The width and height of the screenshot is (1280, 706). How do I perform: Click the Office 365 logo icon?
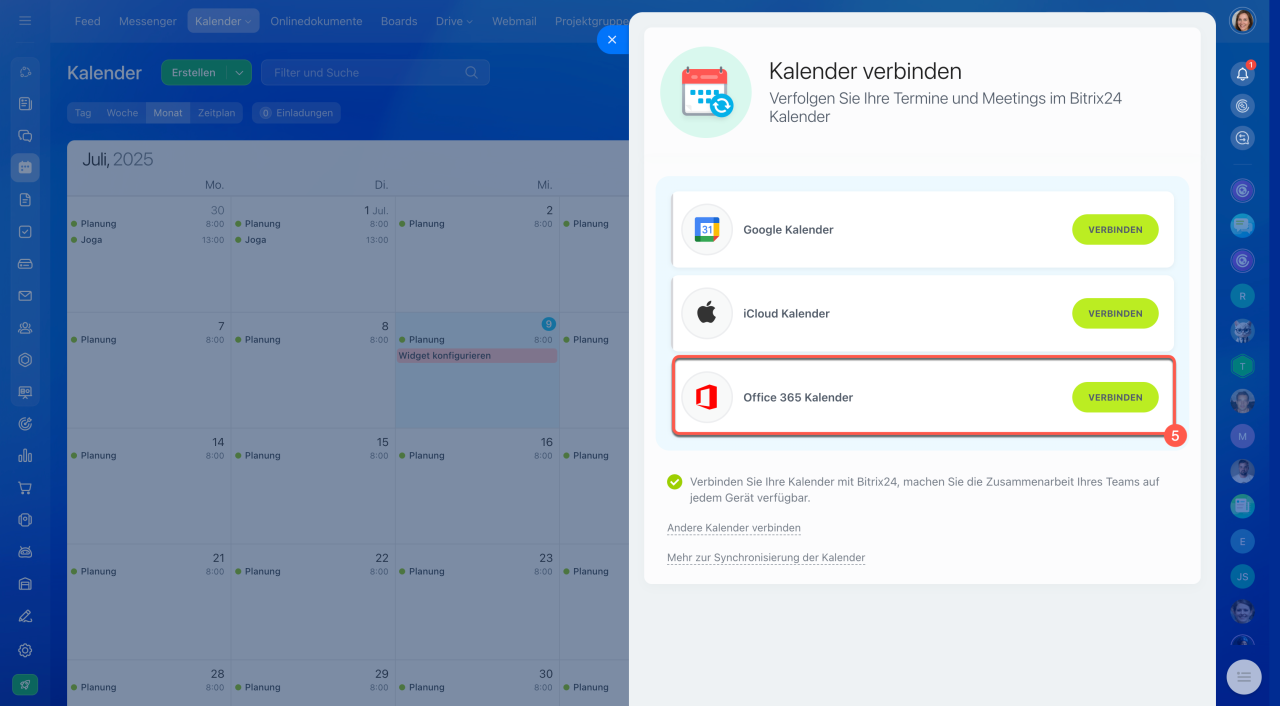tap(707, 398)
